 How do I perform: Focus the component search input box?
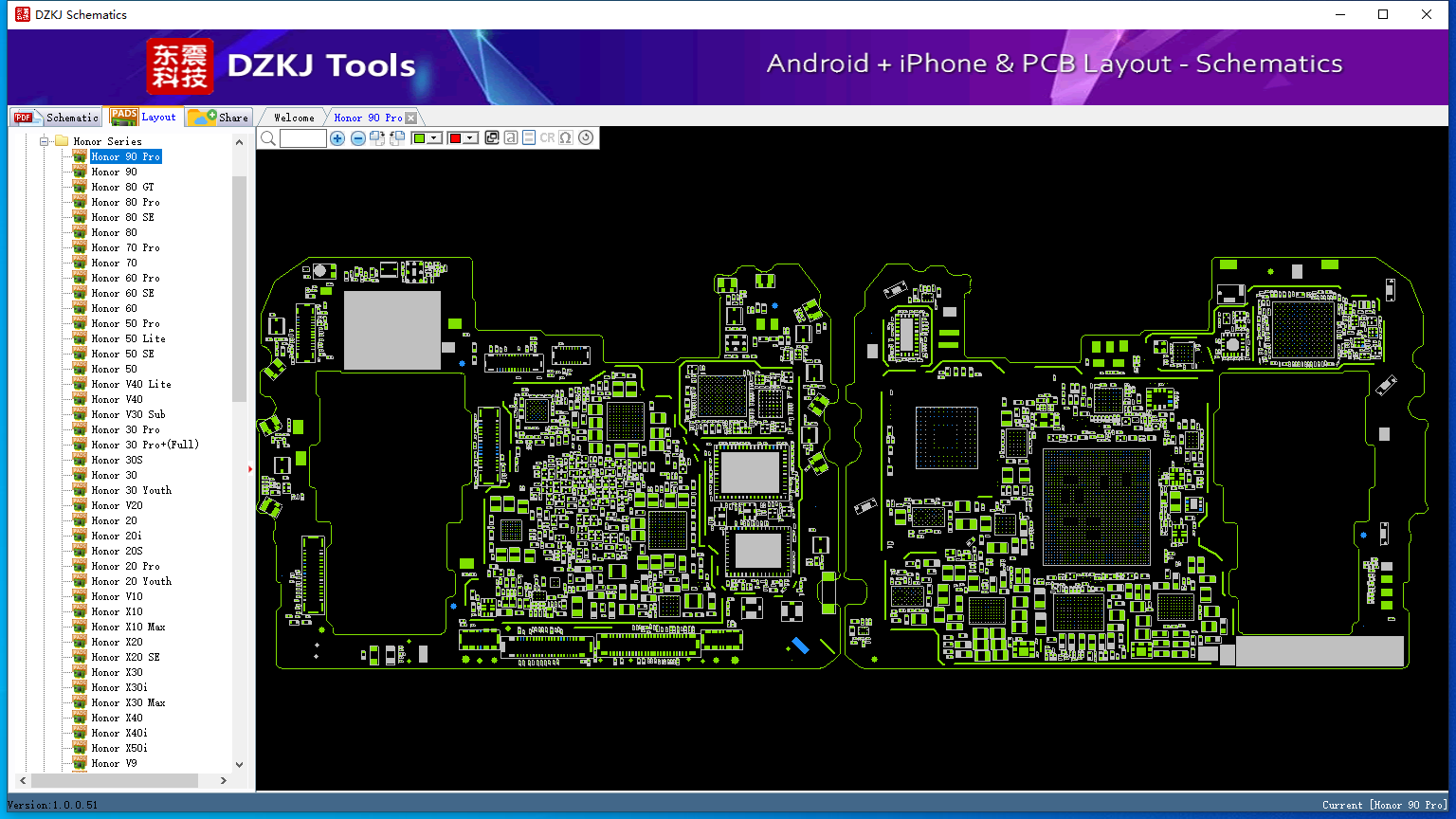(303, 138)
